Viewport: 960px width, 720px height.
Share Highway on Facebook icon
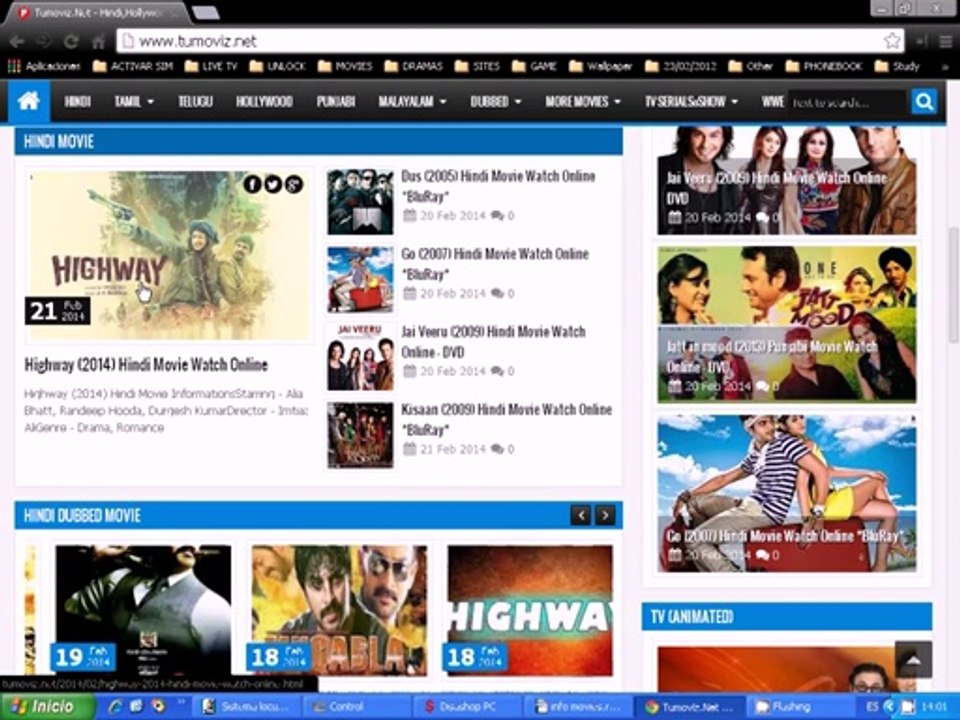[252, 184]
